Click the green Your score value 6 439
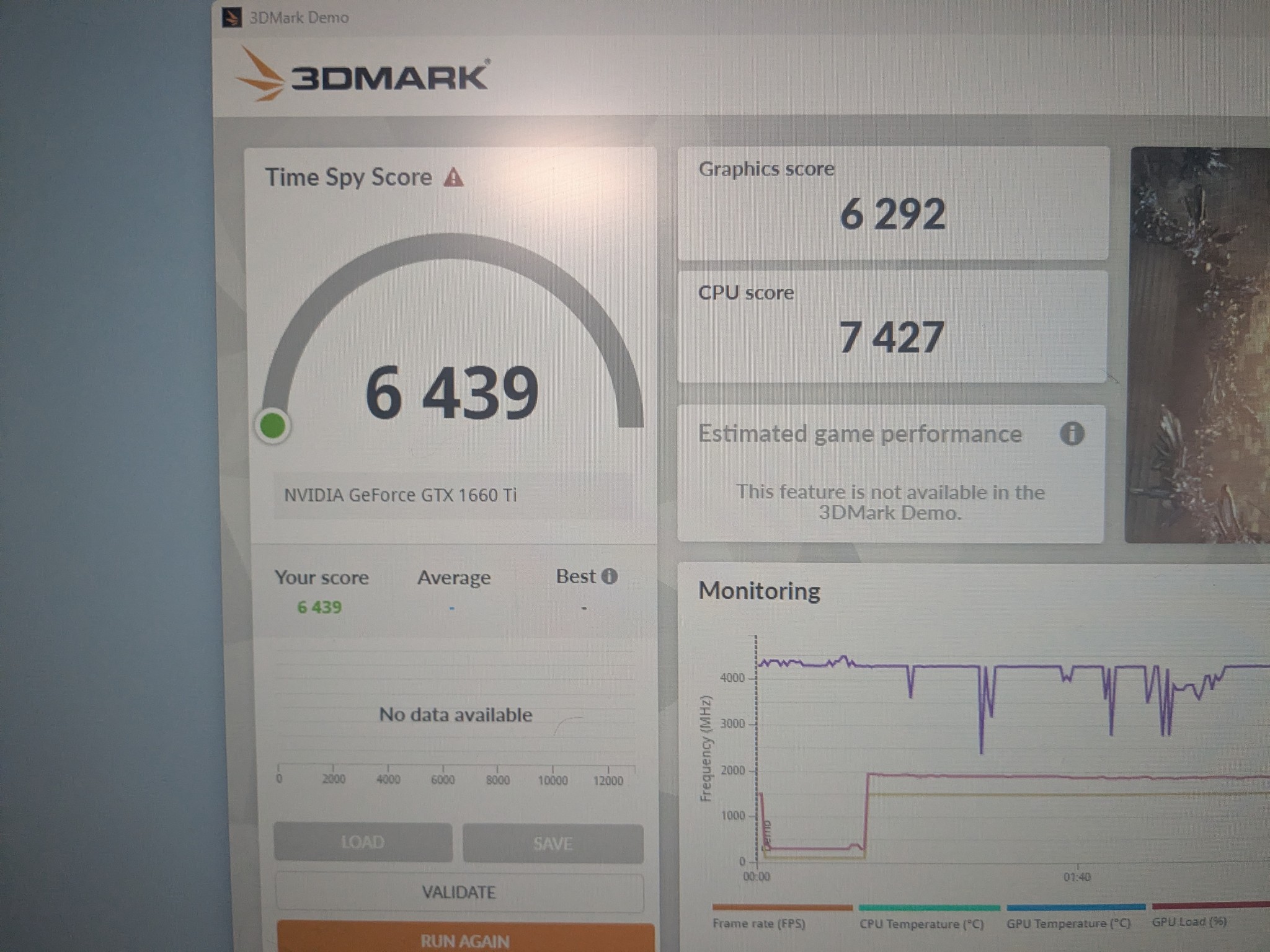 point(319,607)
